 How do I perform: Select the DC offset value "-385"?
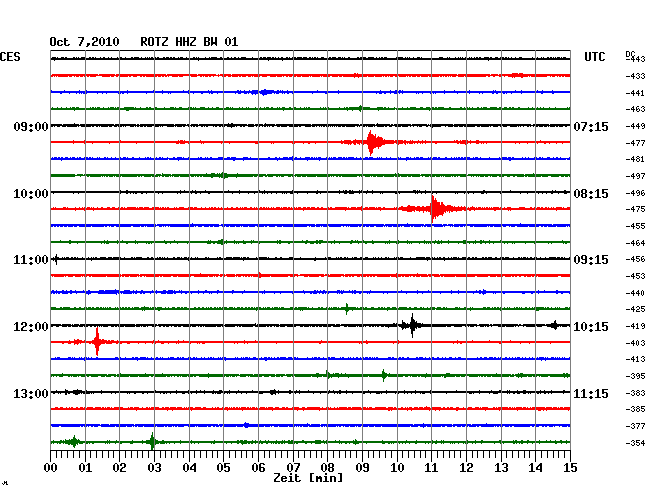(635, 409)
